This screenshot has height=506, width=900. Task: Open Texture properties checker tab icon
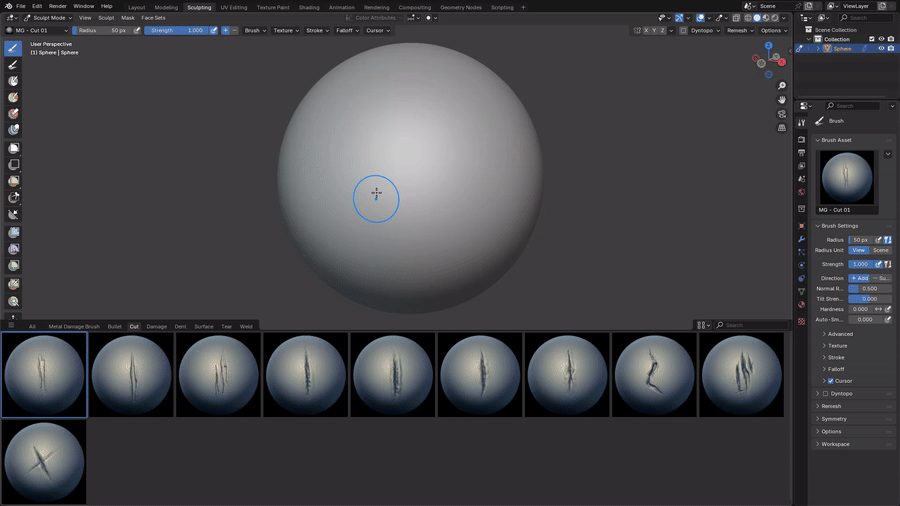click(x=801, y=321)
